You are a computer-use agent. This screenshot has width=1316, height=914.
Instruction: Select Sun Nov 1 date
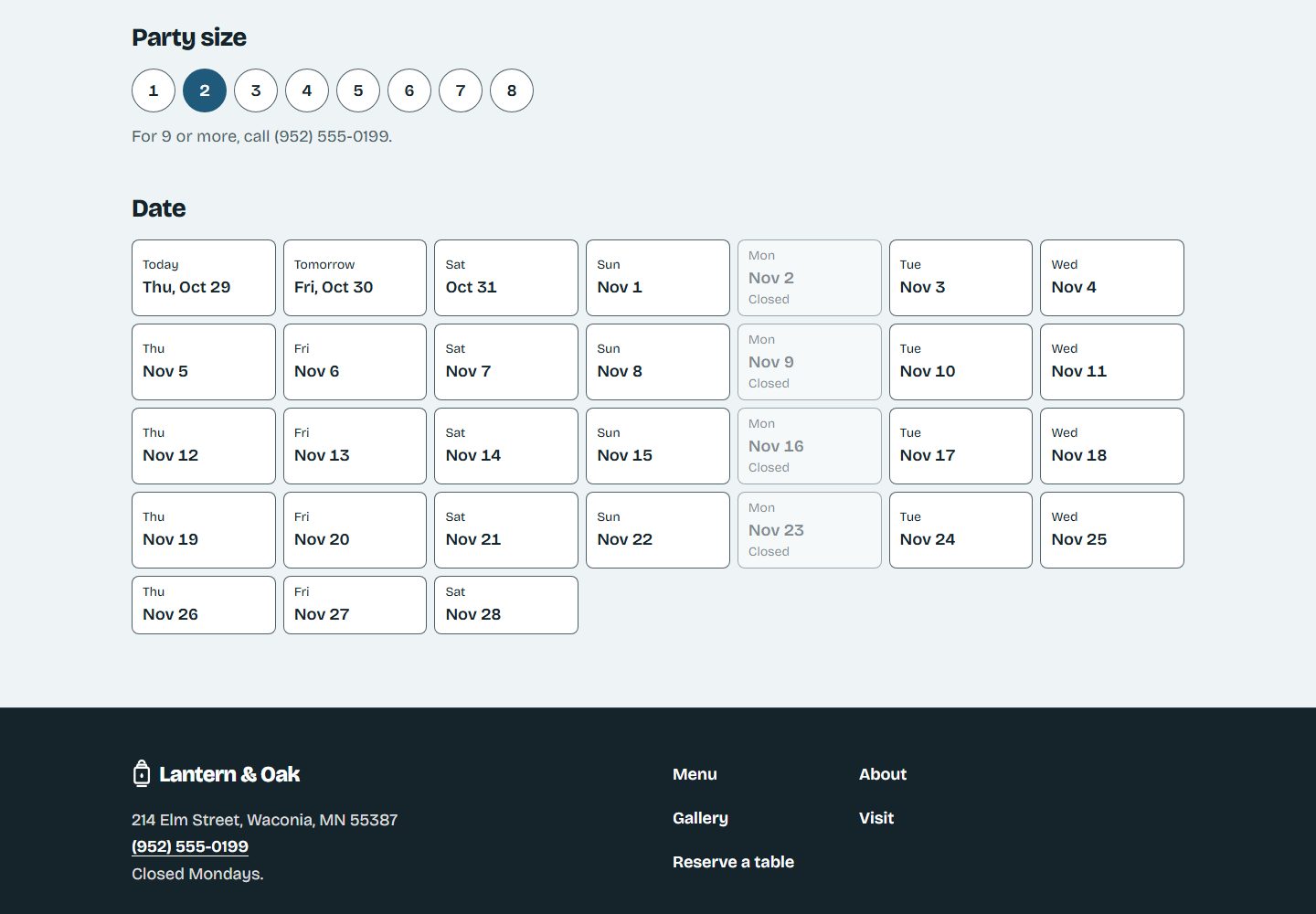[658, 278]
